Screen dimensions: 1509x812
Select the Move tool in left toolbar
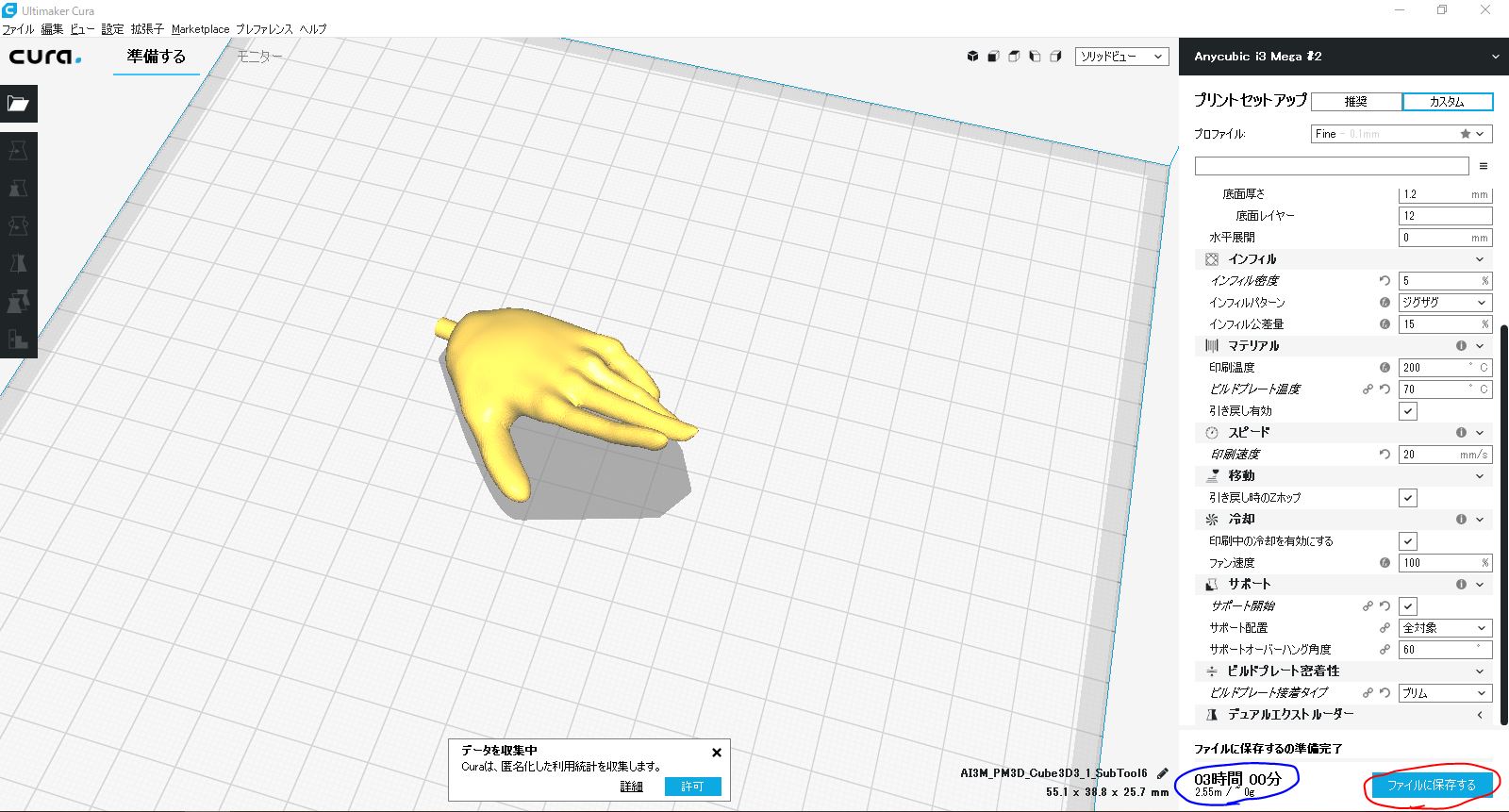(x=18, y=151)
